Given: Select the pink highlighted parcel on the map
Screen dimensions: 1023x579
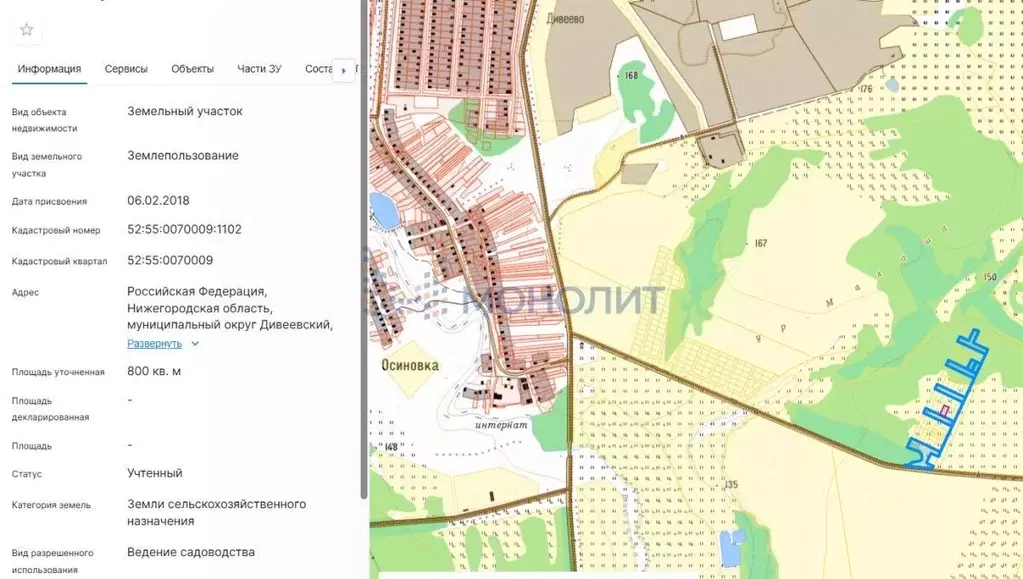Looking at the screenshot, I should tap(944, 411).
